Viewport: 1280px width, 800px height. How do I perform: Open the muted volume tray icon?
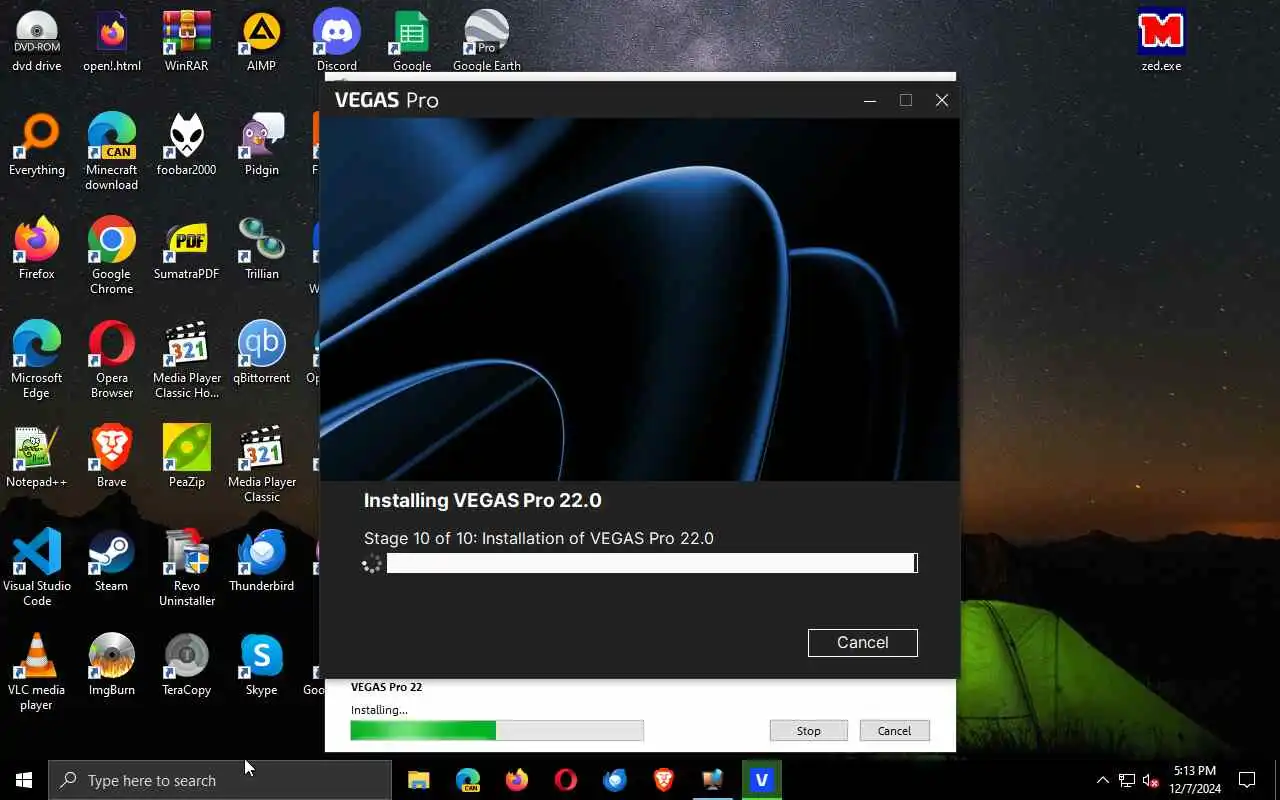tap(1151, 780)
